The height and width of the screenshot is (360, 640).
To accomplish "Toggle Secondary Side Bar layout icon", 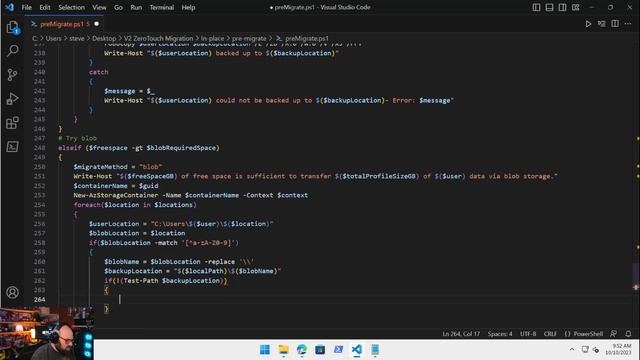I will tap(562, 7).
